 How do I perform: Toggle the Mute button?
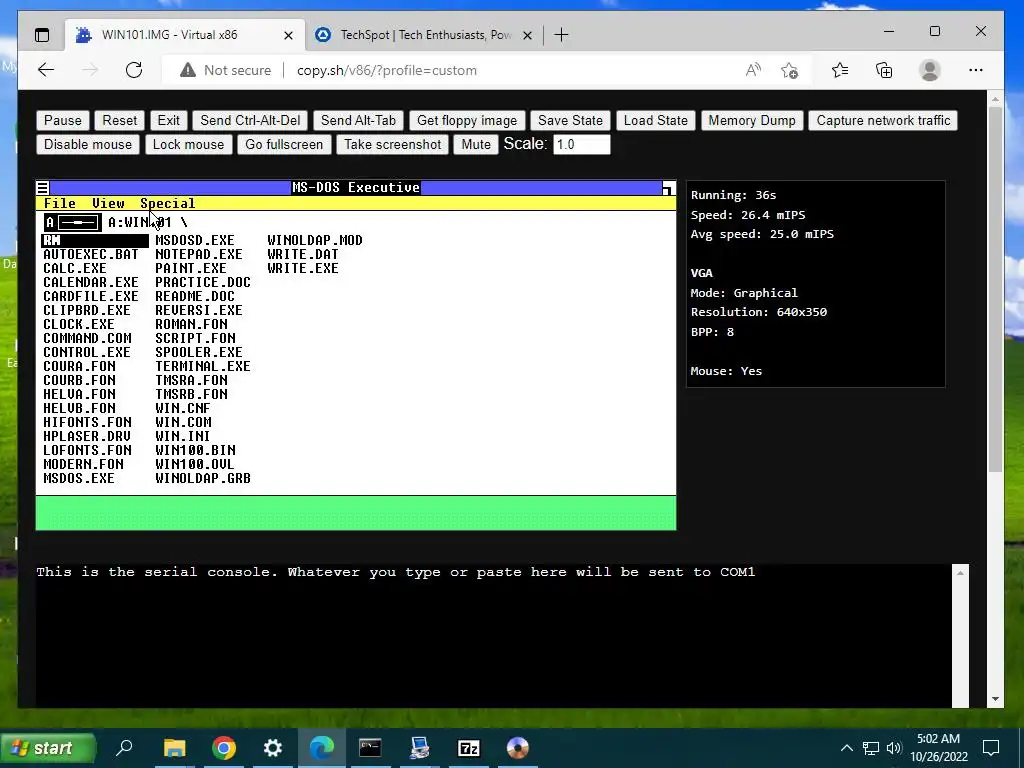(475, 144)
